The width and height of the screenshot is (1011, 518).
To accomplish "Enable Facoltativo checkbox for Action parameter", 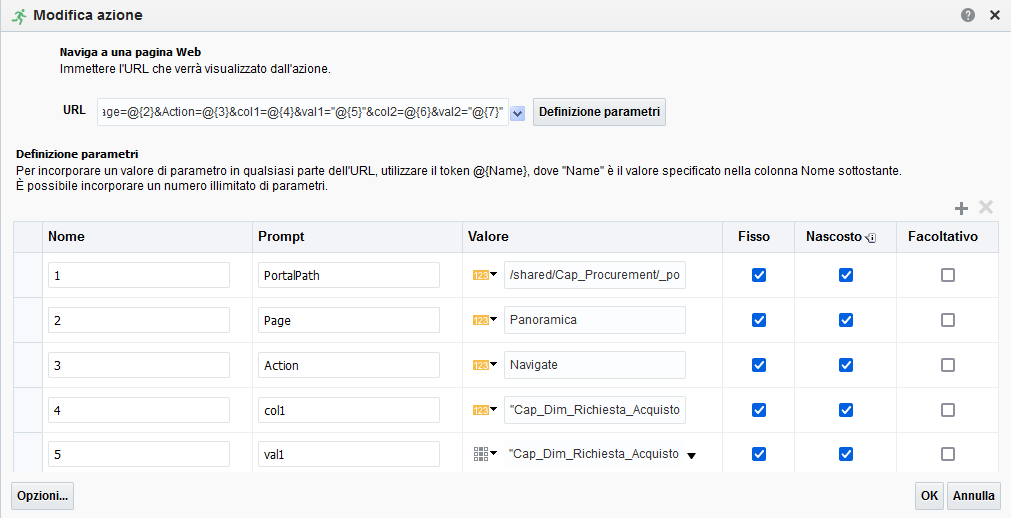I will (x=948, y=365).
